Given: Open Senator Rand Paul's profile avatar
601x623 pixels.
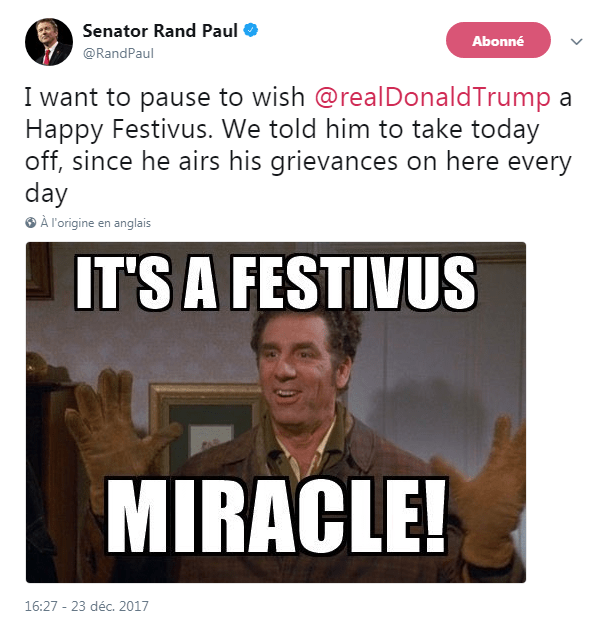Looking at the screenshot, I should pos(48,42).
